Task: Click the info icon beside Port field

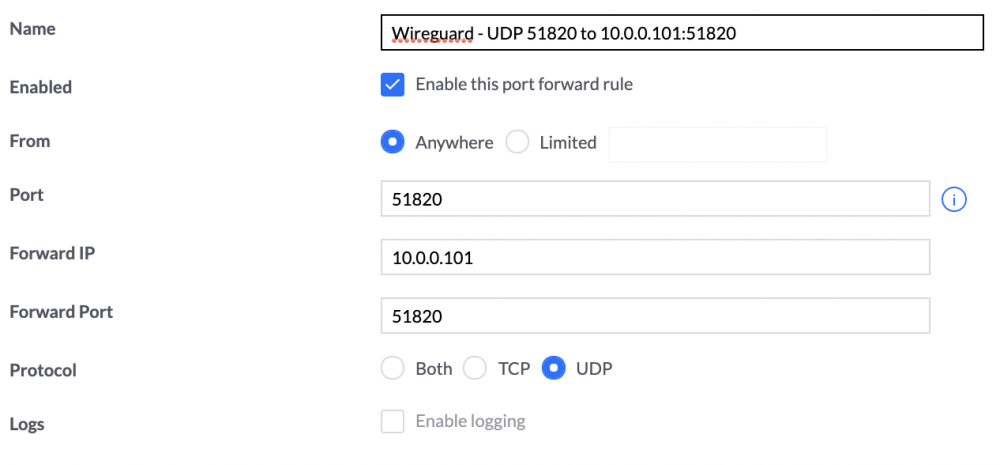Action: coord(953,200)
